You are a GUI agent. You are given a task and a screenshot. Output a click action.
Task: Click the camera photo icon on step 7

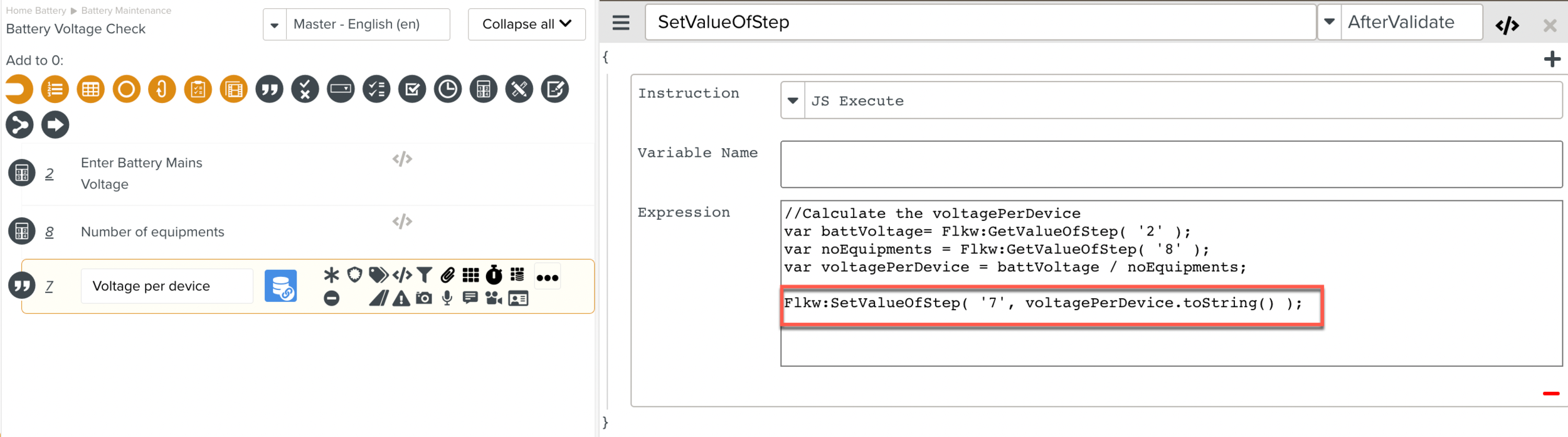(x=424, y=298)
